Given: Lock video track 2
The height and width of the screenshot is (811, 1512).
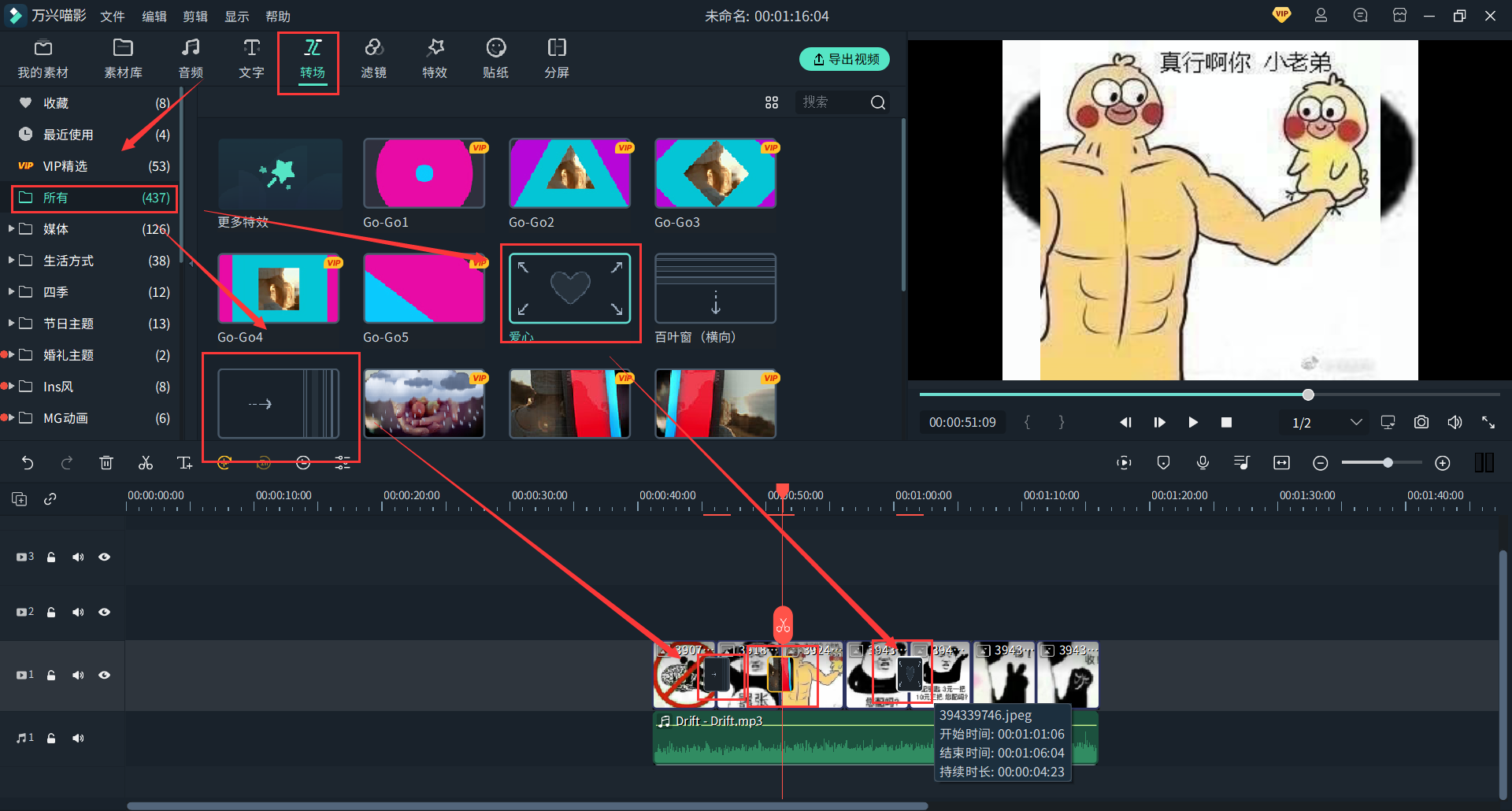Looking at the screenshot, I should (x=51, y=612).
